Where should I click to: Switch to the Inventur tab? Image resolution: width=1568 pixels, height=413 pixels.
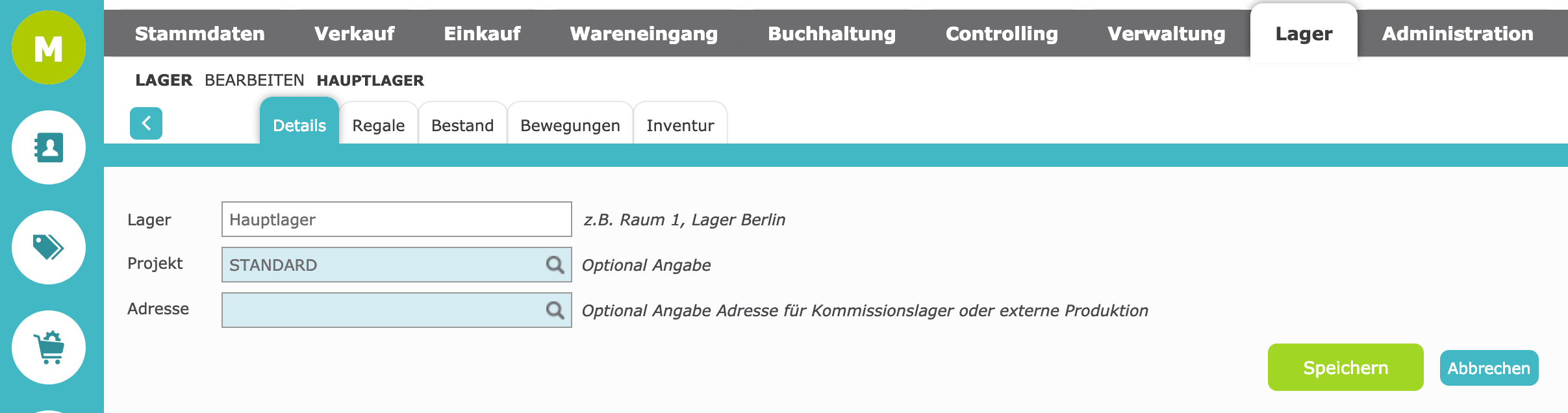(x=680, y=125)
